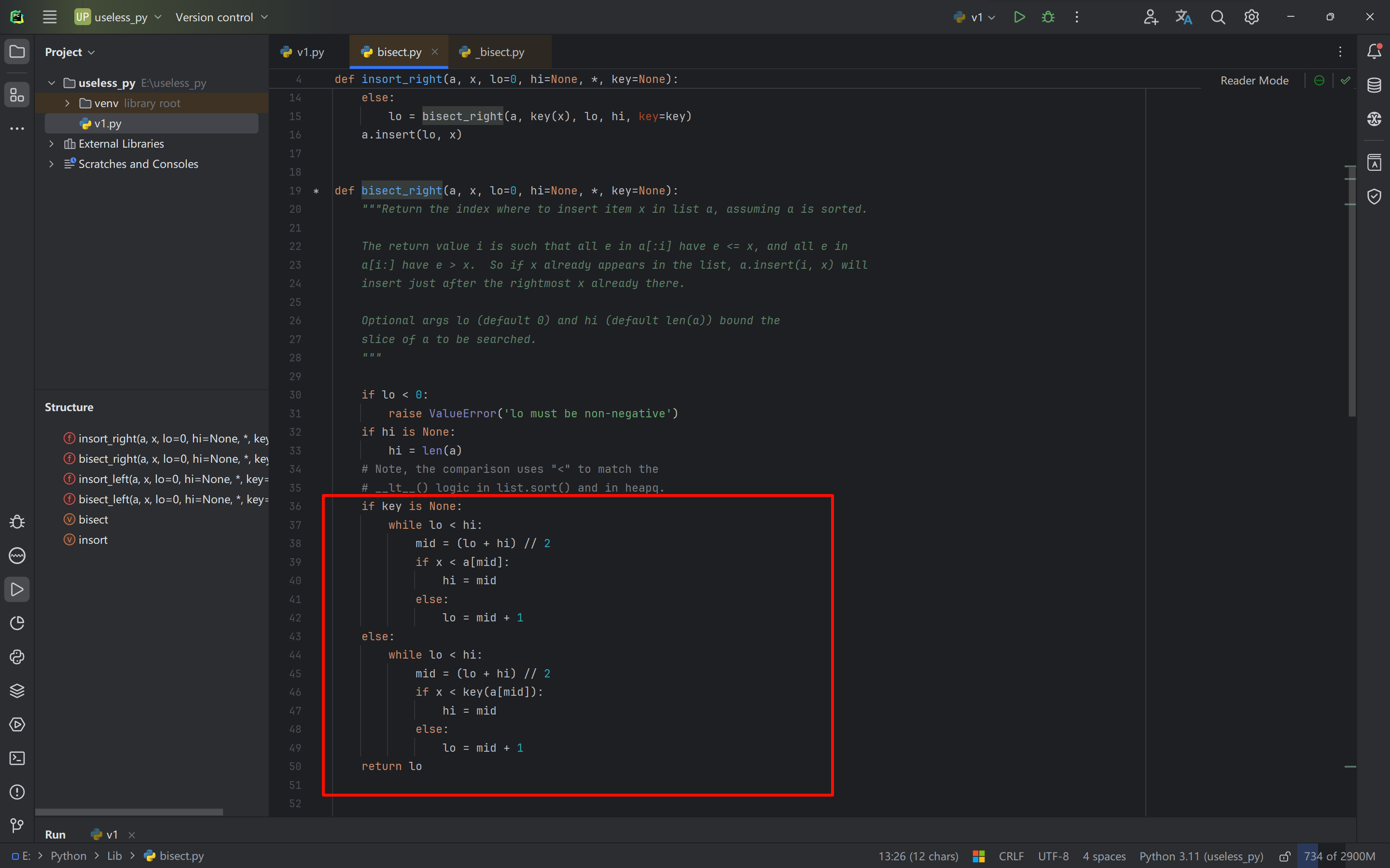Open the Git version control tool window

pyautogui.click(x=17, y=826)
